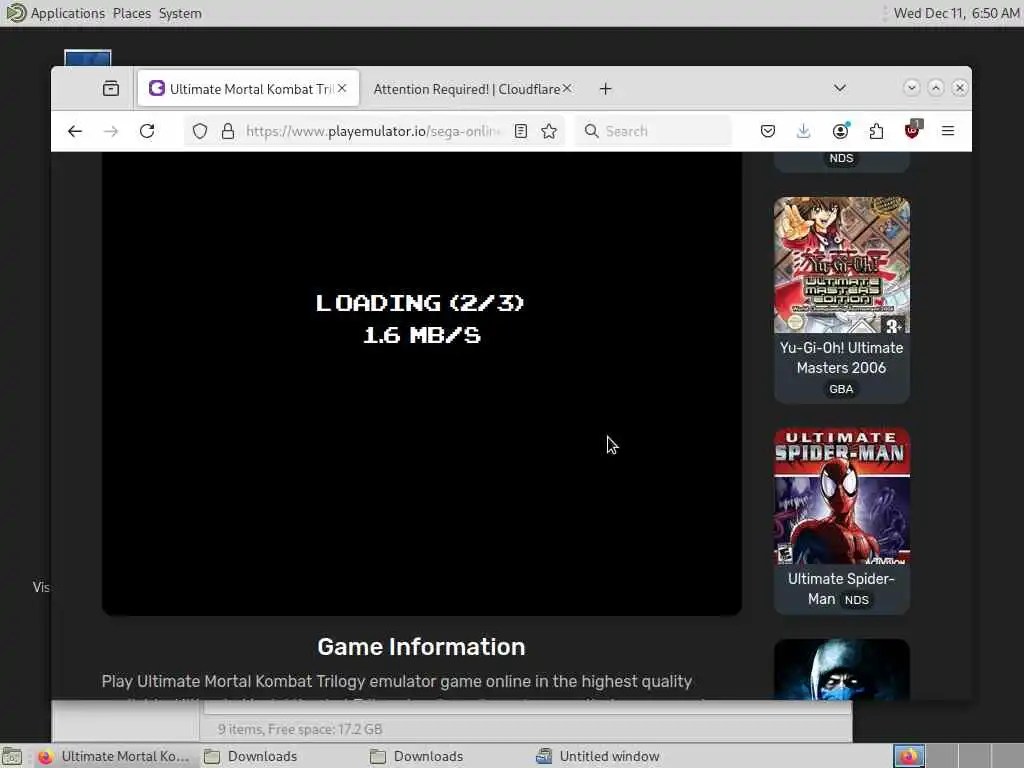
Task: Toggle reader view icon in address bar
Action: [x=520, y=131]
